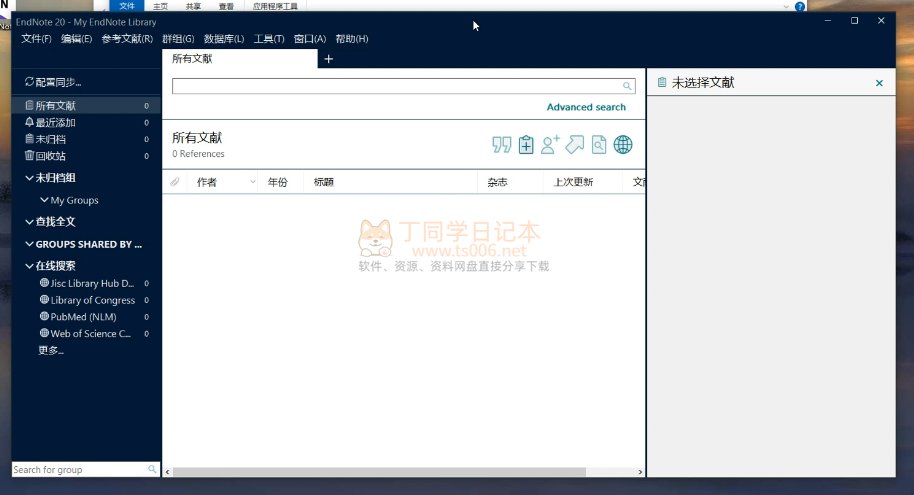Click the Add New Reference clipboard icon
Image resolution: width=914 pixels, height=495 pixels.
526,145
